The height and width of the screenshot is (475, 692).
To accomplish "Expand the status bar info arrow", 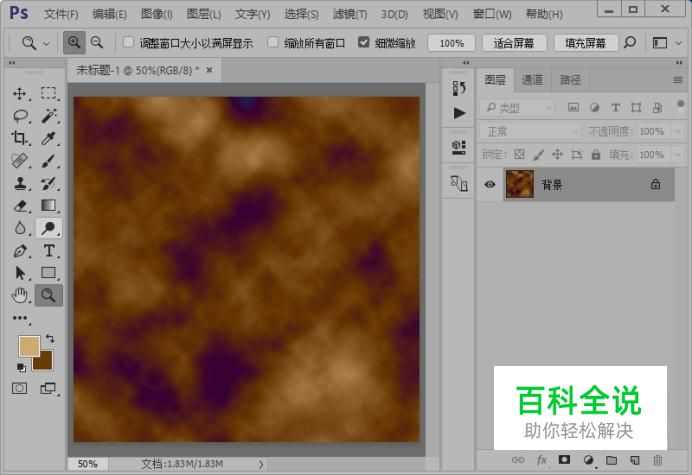I will pos(261,464).
